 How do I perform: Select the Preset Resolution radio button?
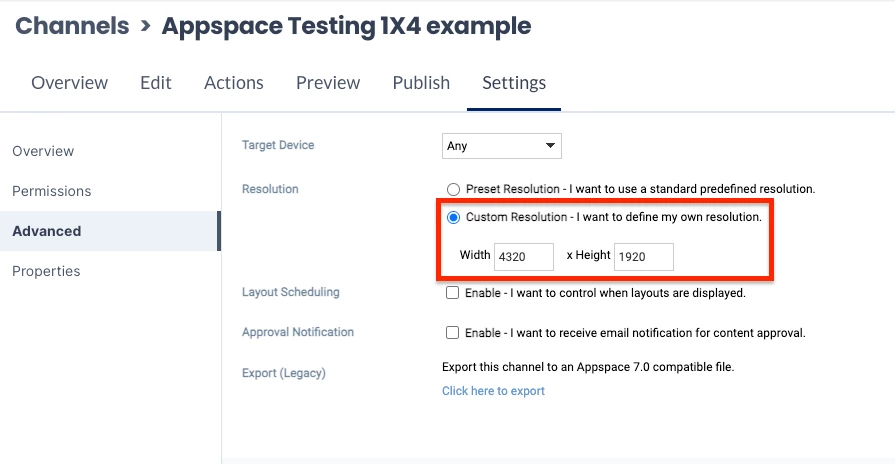[x=453, y=189]
